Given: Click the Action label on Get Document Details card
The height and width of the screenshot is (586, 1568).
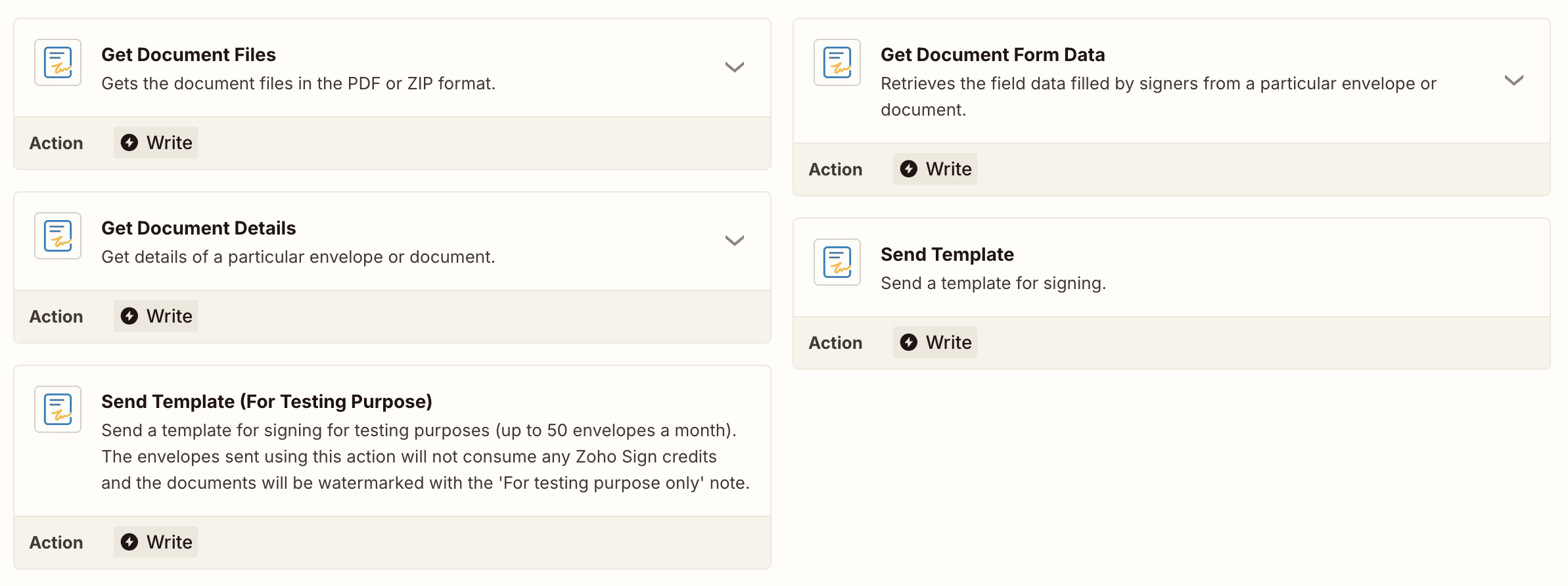Looking at the screenshot, I should pos(56,316).
